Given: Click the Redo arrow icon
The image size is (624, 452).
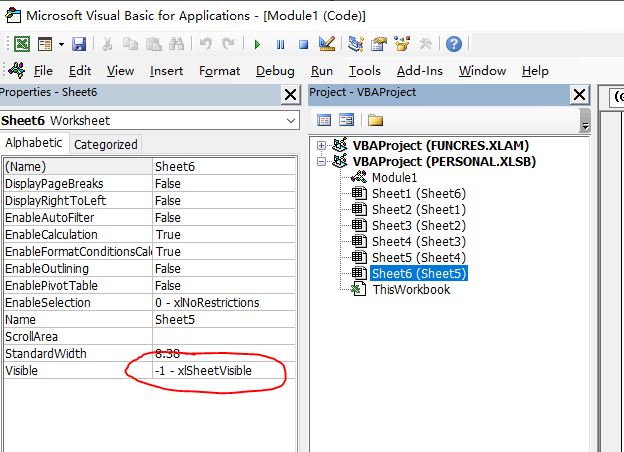Looking at the screenshot, I should 228,44.
